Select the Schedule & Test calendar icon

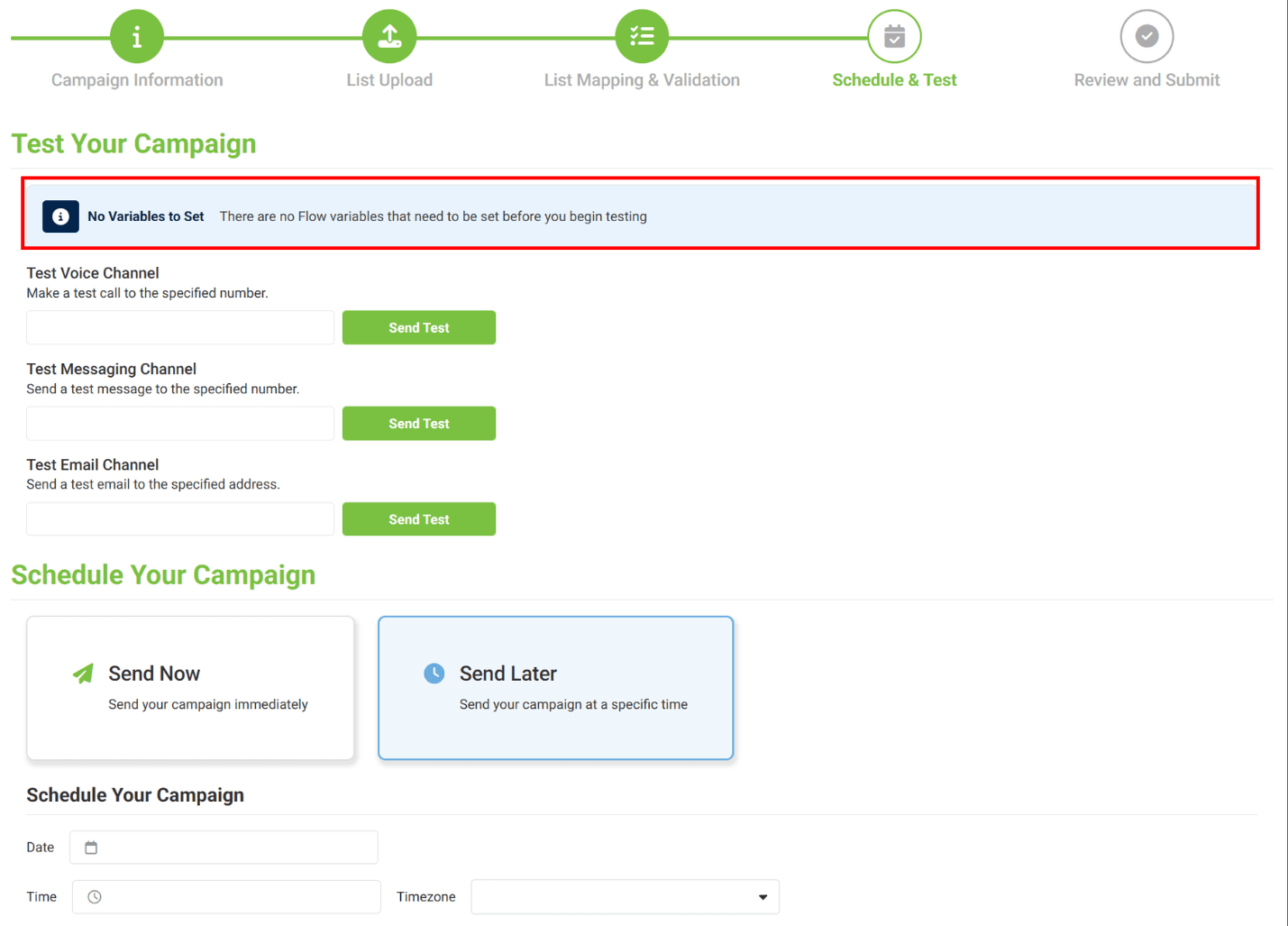894,37
